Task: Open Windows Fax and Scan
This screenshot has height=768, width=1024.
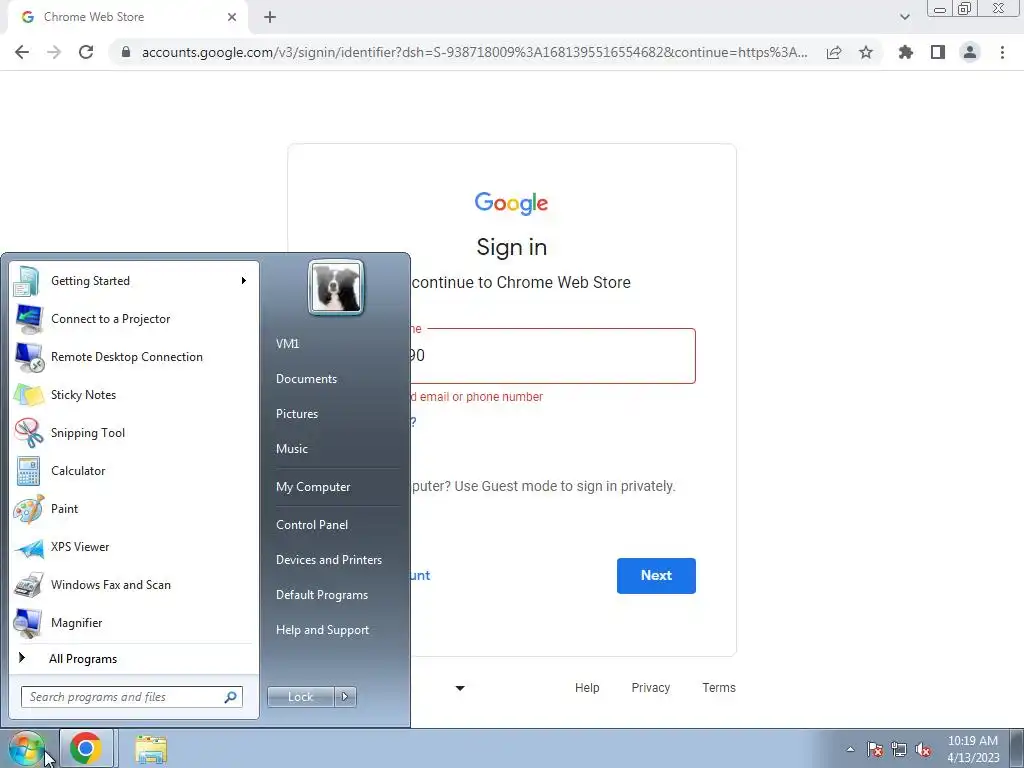Action: 133,584
